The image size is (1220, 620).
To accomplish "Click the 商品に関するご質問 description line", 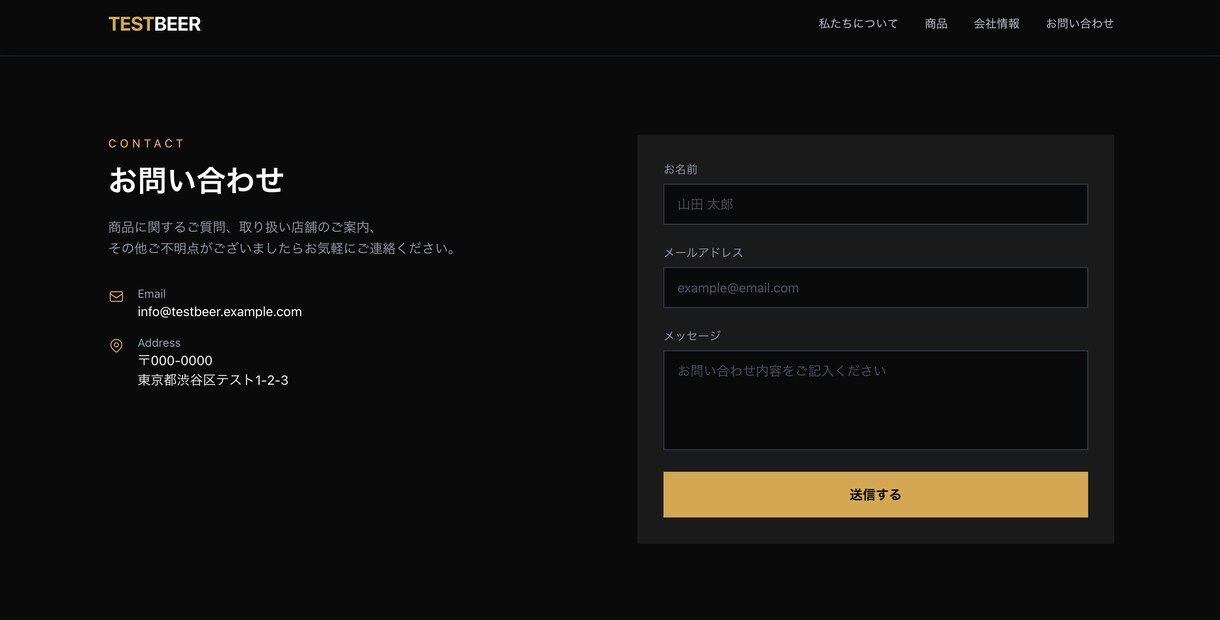I will [x=242, y=228].
